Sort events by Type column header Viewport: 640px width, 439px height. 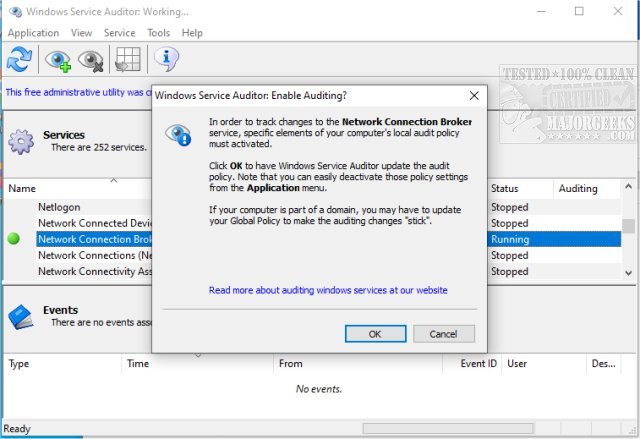tap(62, 364)
